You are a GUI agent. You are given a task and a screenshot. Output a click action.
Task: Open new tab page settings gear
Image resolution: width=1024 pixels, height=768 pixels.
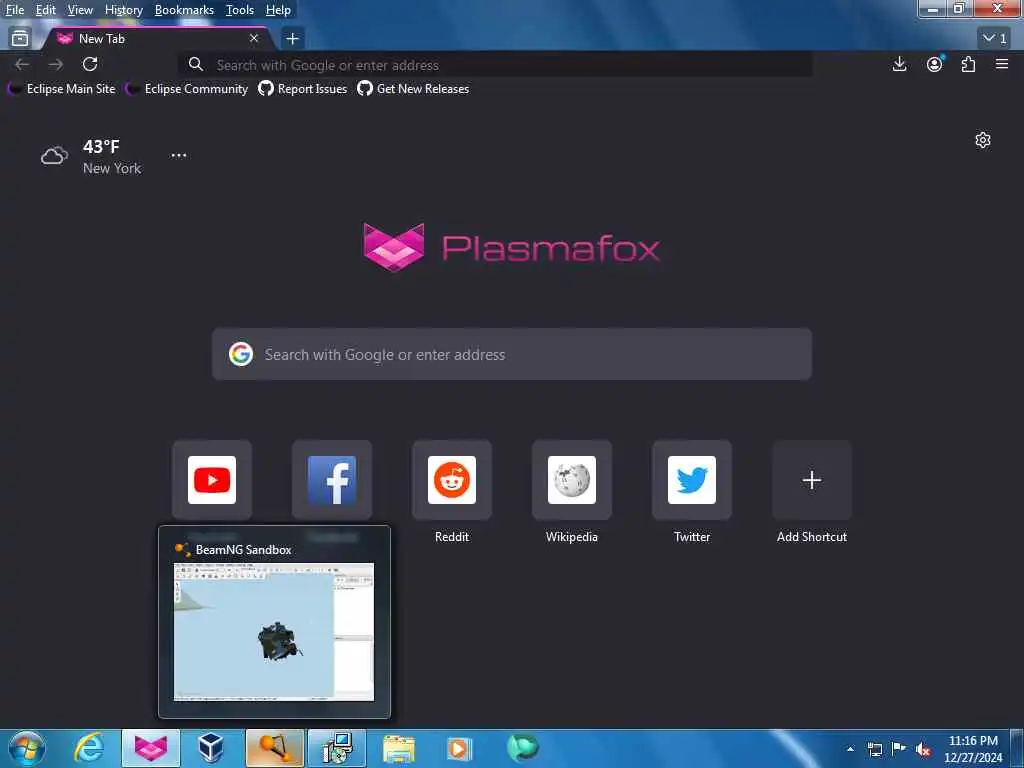point(983,140)
